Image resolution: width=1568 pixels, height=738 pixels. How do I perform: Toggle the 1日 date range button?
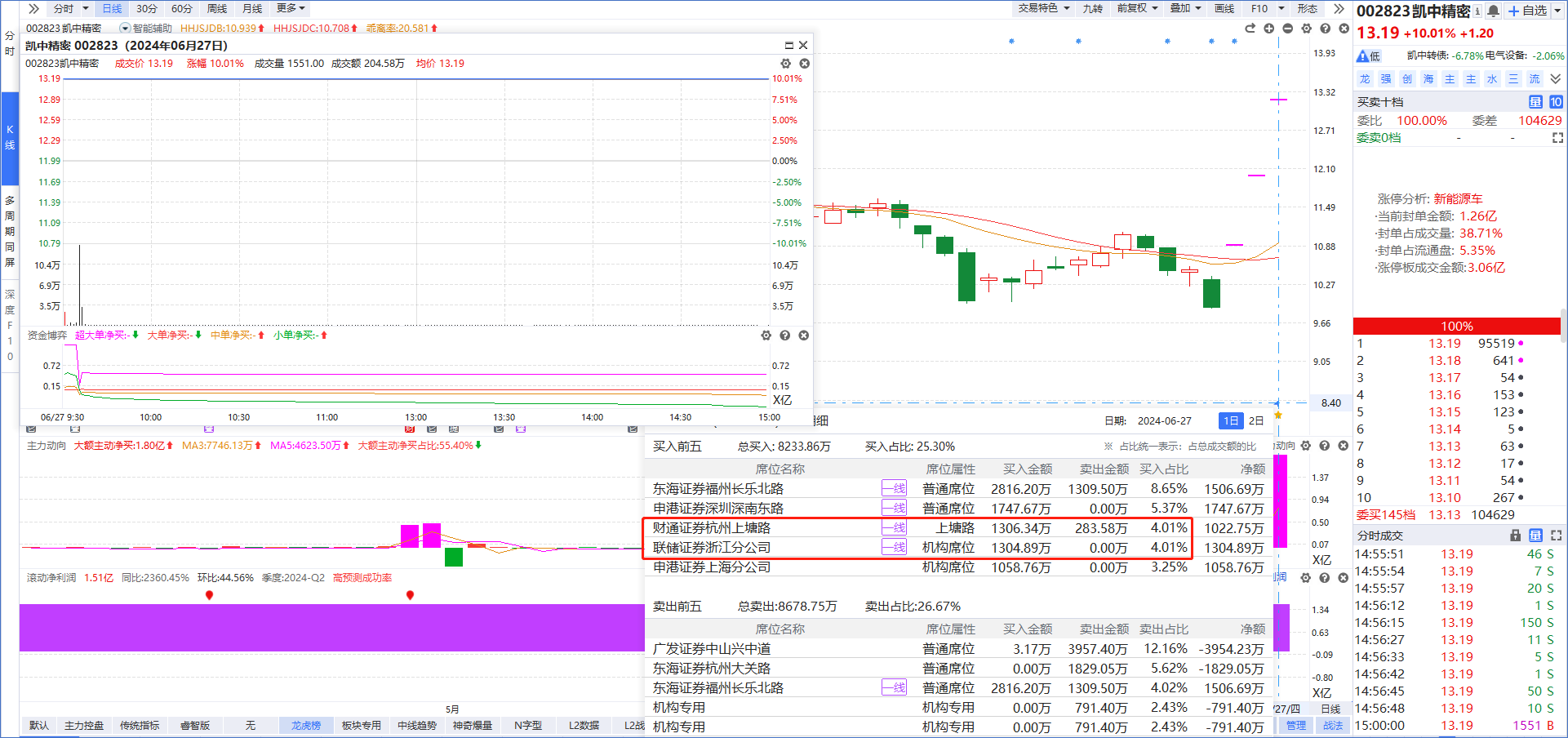pos(1230,420)
